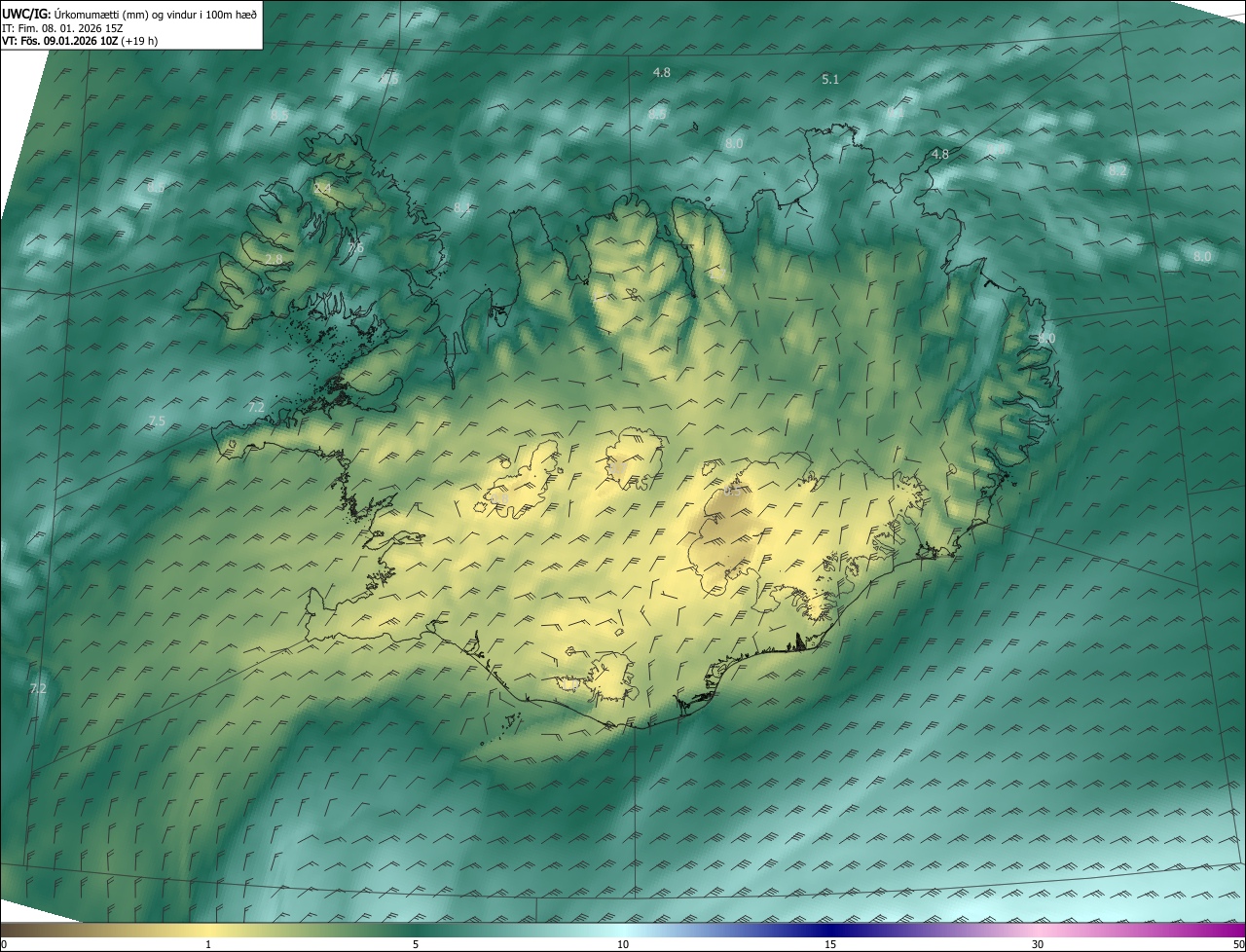Click the '30' tick on color scale
Image resolution: width=1246 pixels, height=952 pixels.
tap(1038, 944)
